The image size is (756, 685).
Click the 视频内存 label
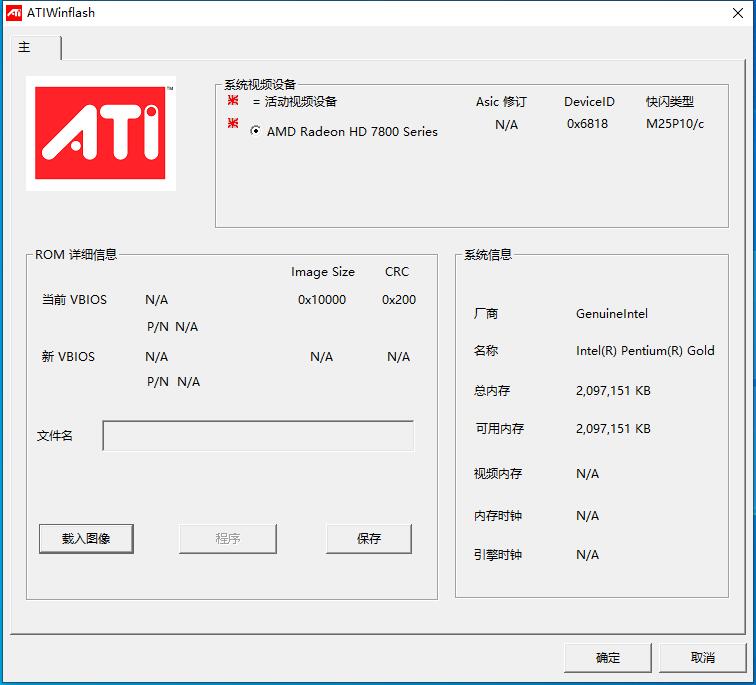(498, 474)
